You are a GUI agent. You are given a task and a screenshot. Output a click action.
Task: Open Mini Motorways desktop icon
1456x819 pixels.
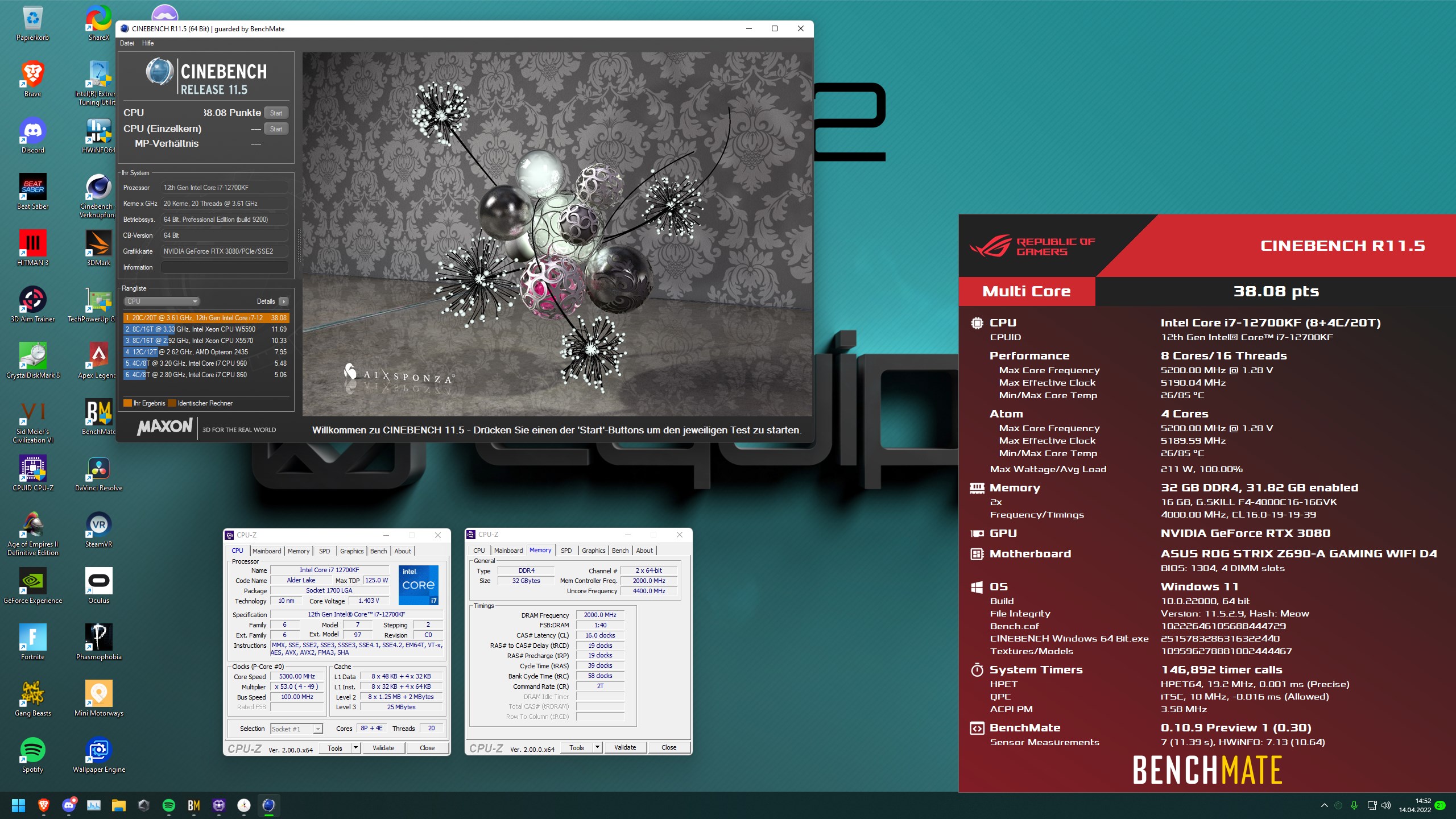(x=98, y=698)
